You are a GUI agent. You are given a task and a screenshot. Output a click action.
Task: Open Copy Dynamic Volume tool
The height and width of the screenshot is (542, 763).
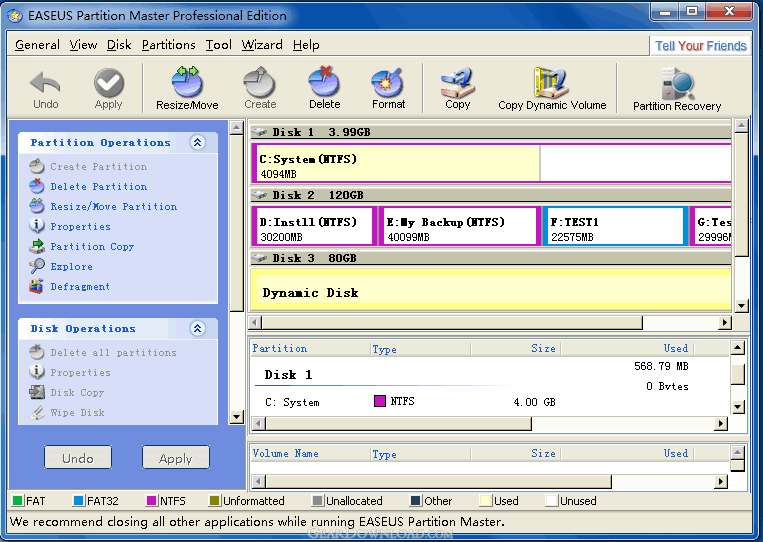551,82
